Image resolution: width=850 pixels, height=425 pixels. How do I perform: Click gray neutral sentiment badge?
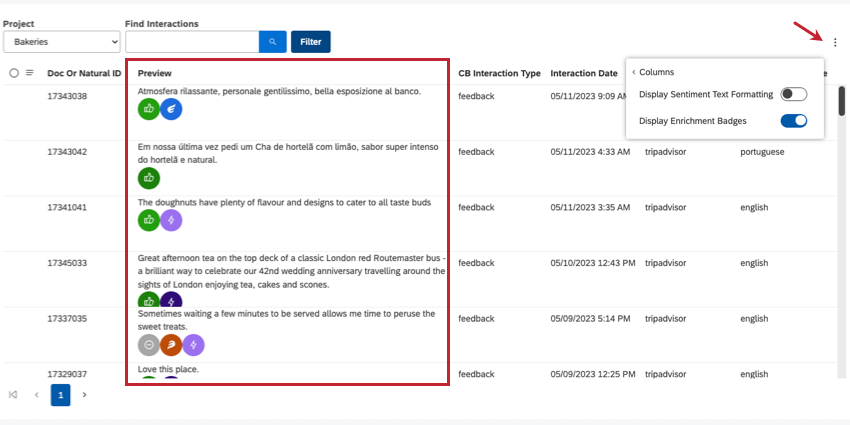[149, 345]
